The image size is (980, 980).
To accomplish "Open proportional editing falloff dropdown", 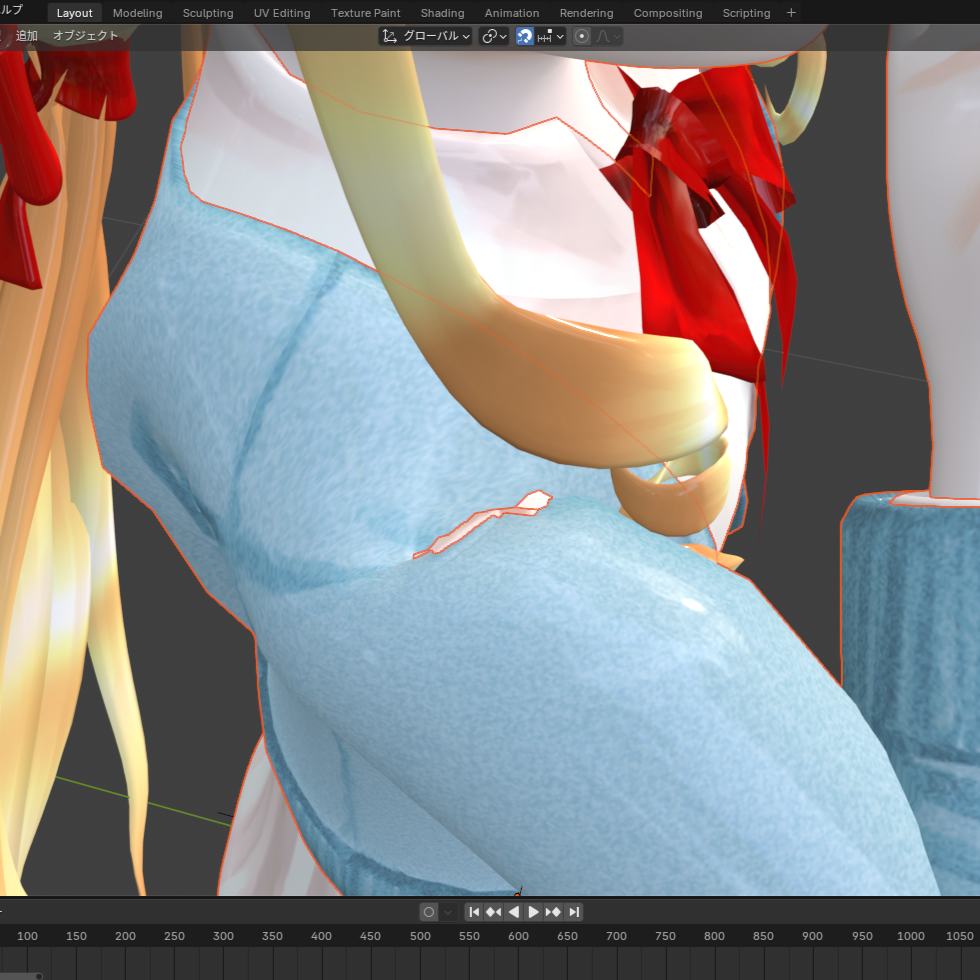I will 608,36.
